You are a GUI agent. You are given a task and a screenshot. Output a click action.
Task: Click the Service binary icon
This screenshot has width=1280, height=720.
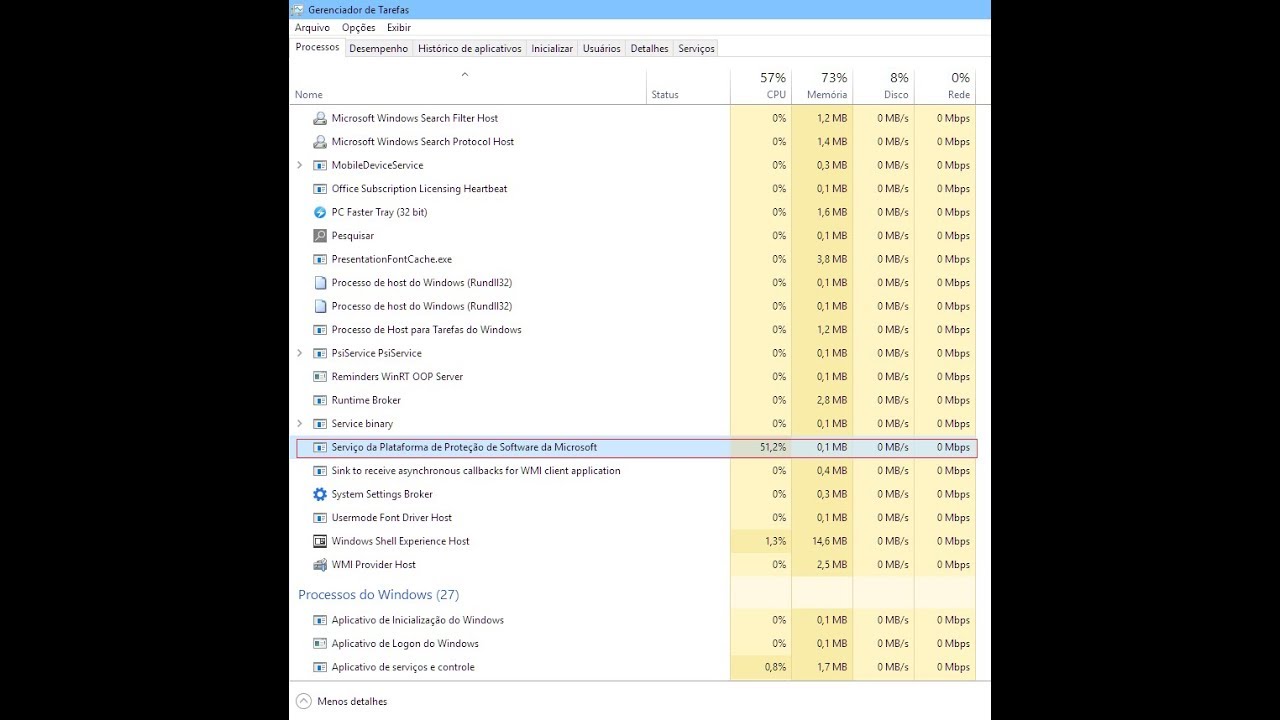(320, 424)
